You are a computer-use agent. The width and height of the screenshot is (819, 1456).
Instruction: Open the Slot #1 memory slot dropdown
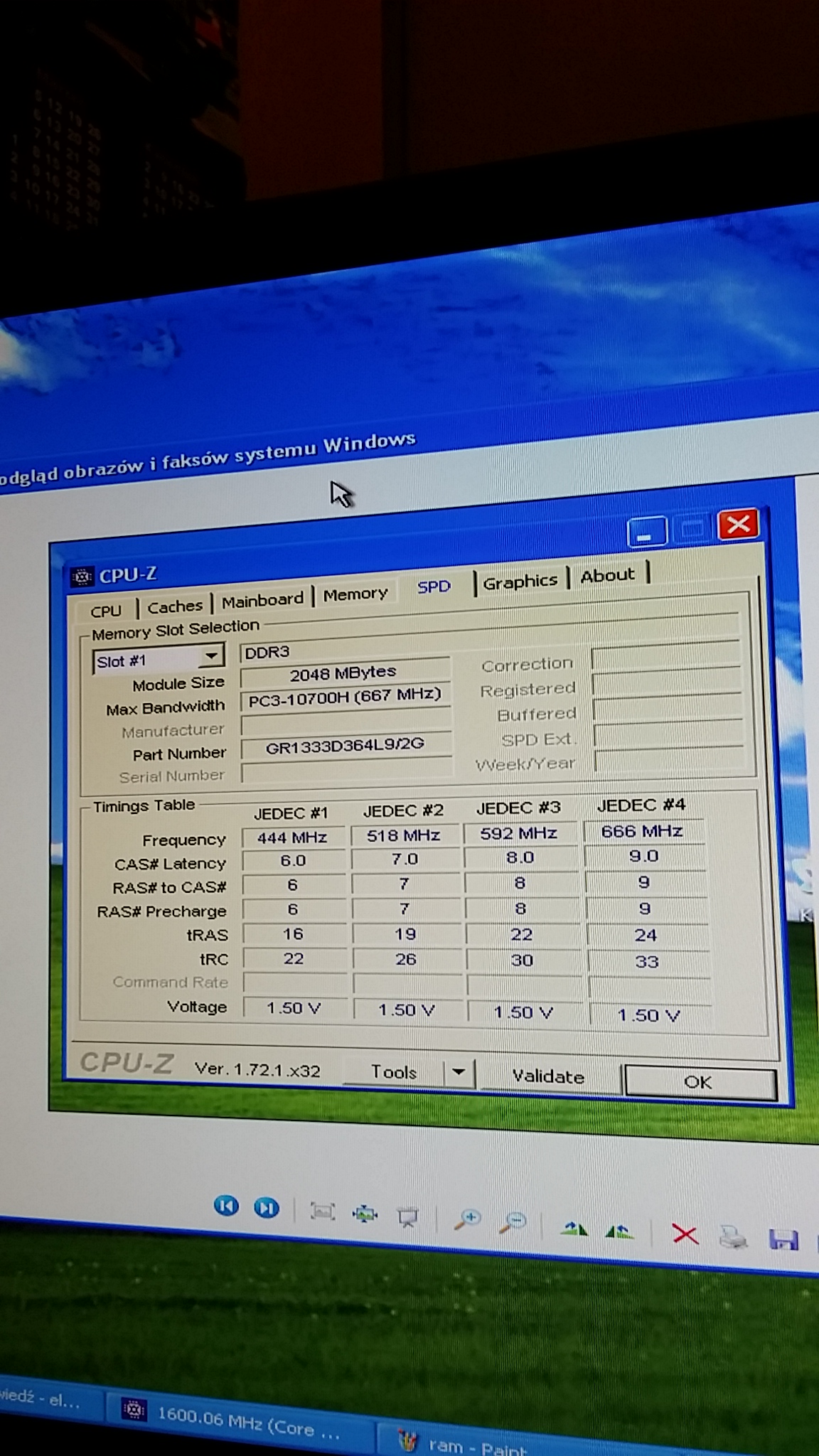(159, 659)
